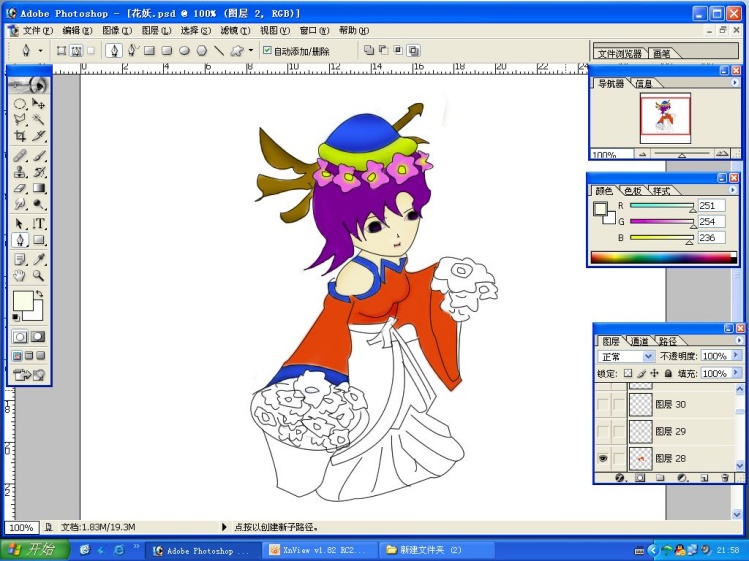Open Color panel flyout menu
The image size is (749, 561).
pos(733,190)
